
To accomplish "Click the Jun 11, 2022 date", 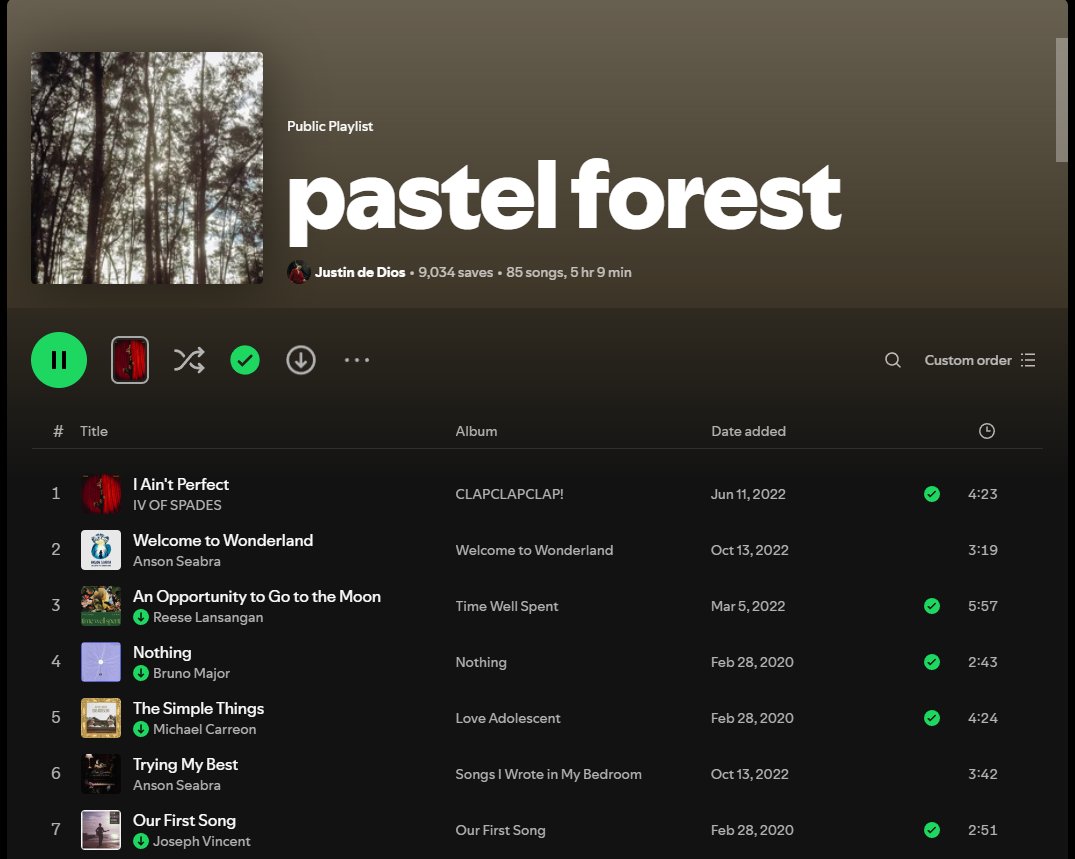I will pos(748,494).
